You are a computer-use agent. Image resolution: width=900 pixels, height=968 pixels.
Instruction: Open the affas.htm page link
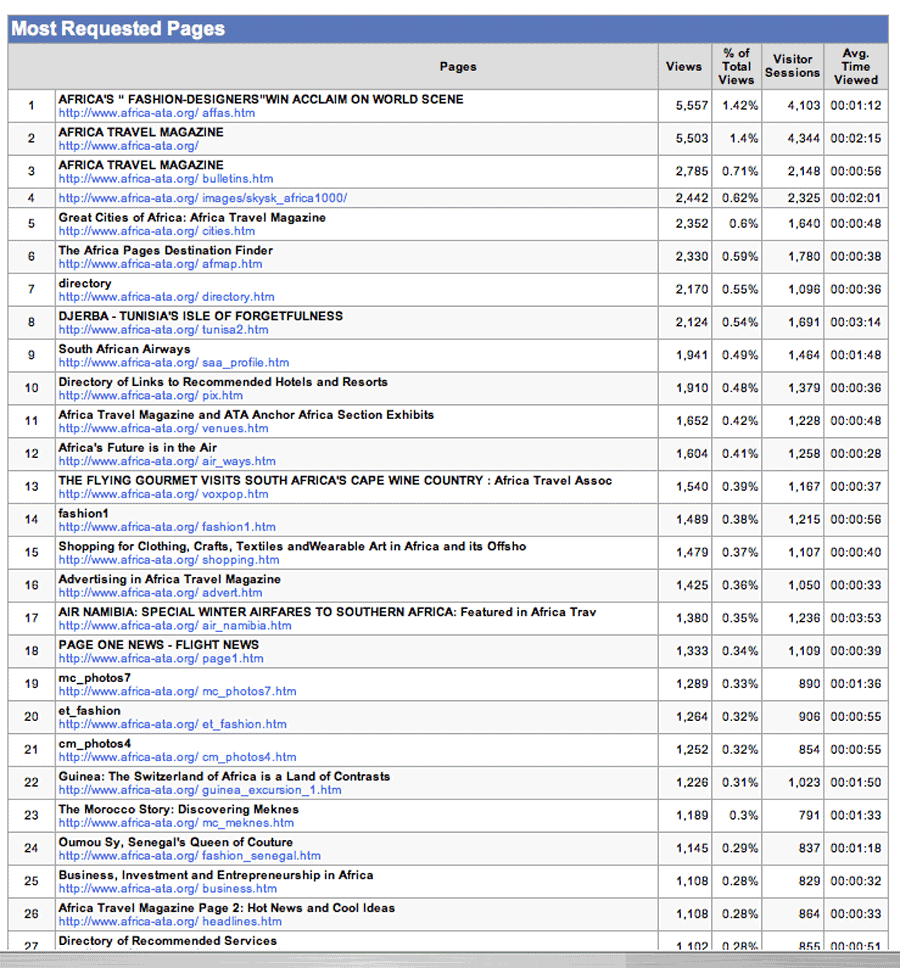point(157,113)
